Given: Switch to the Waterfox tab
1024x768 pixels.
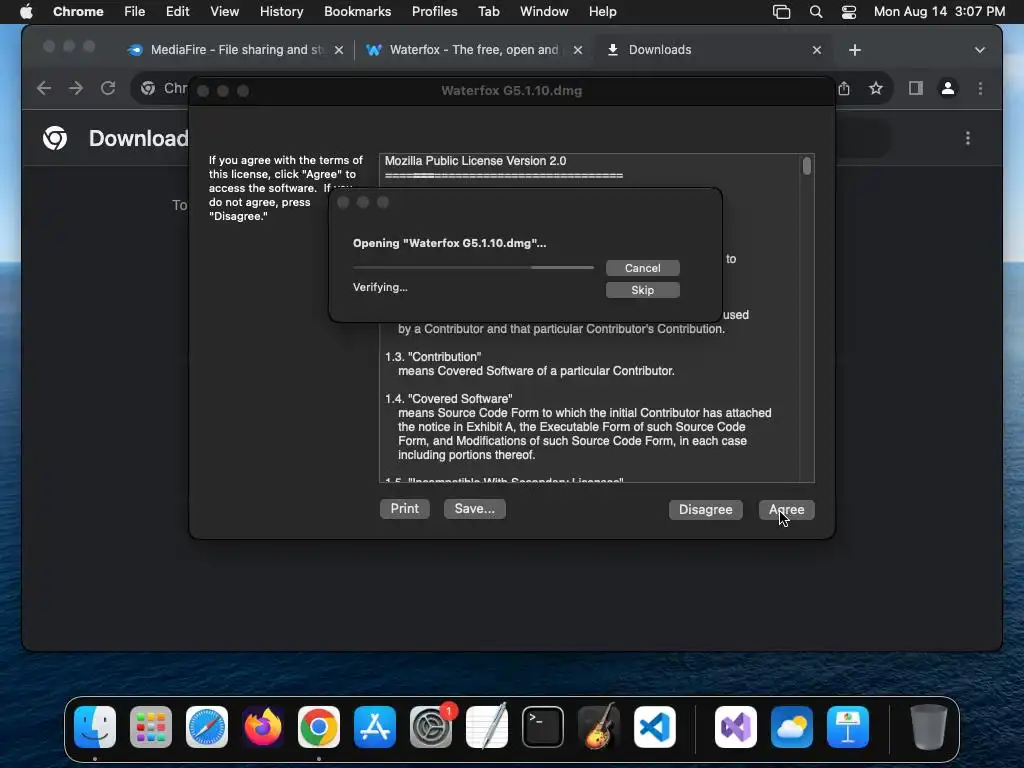Looking at the screenshot, I should coord(473,50).
